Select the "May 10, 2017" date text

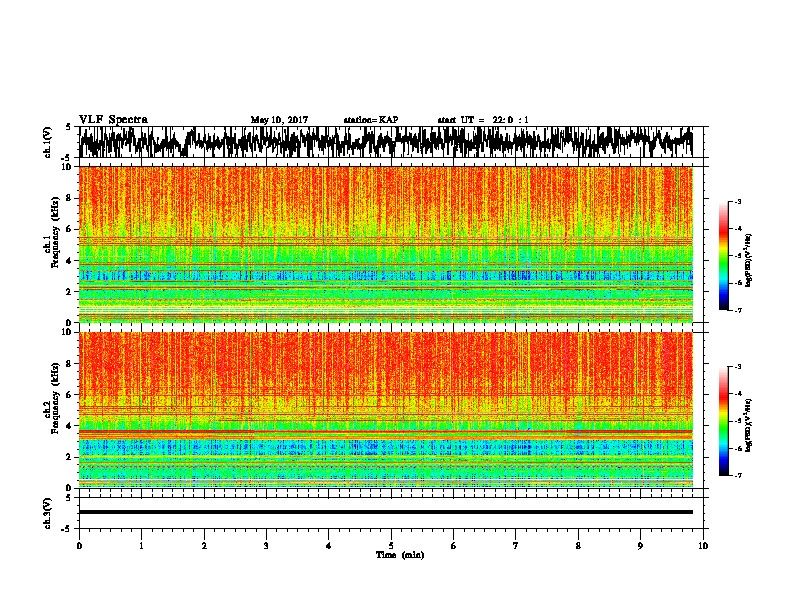pos(279,120)
